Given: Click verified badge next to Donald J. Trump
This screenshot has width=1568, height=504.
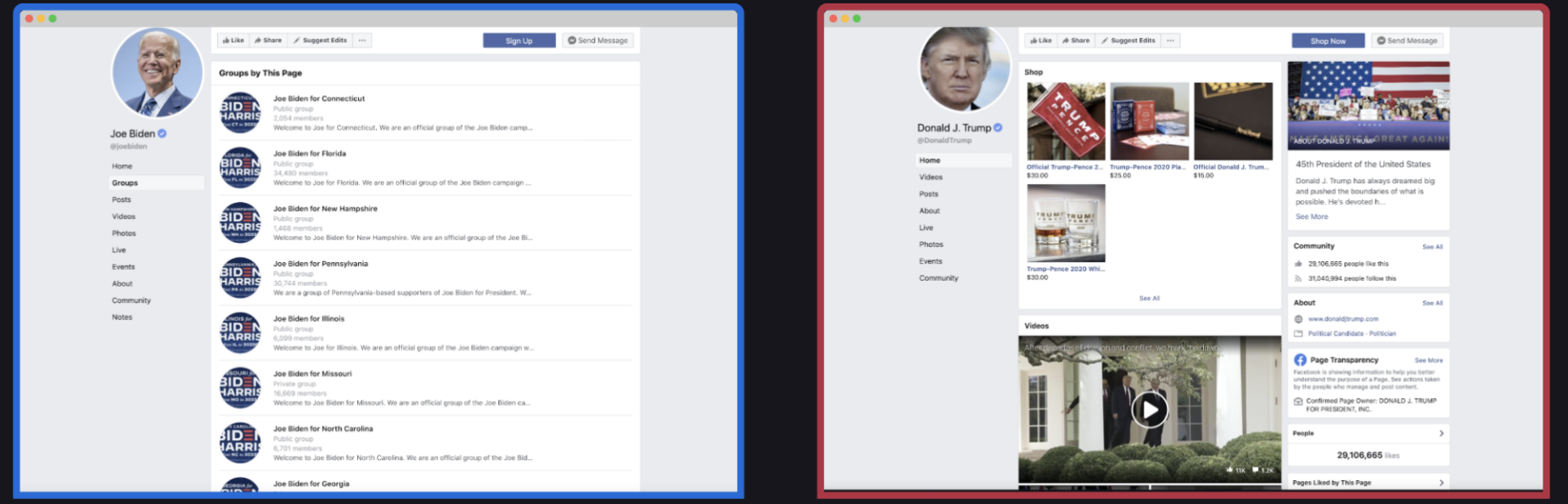Looking at the screenshot, I should click(x=998, y=128).
